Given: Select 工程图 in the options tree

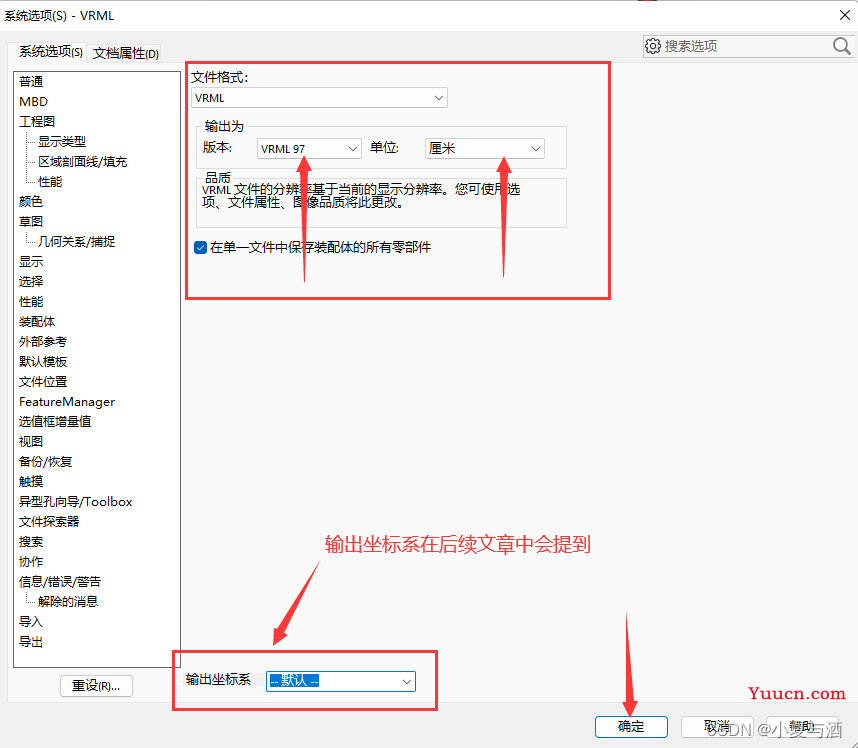Looking at the screenshot, I should click(37, 121).
